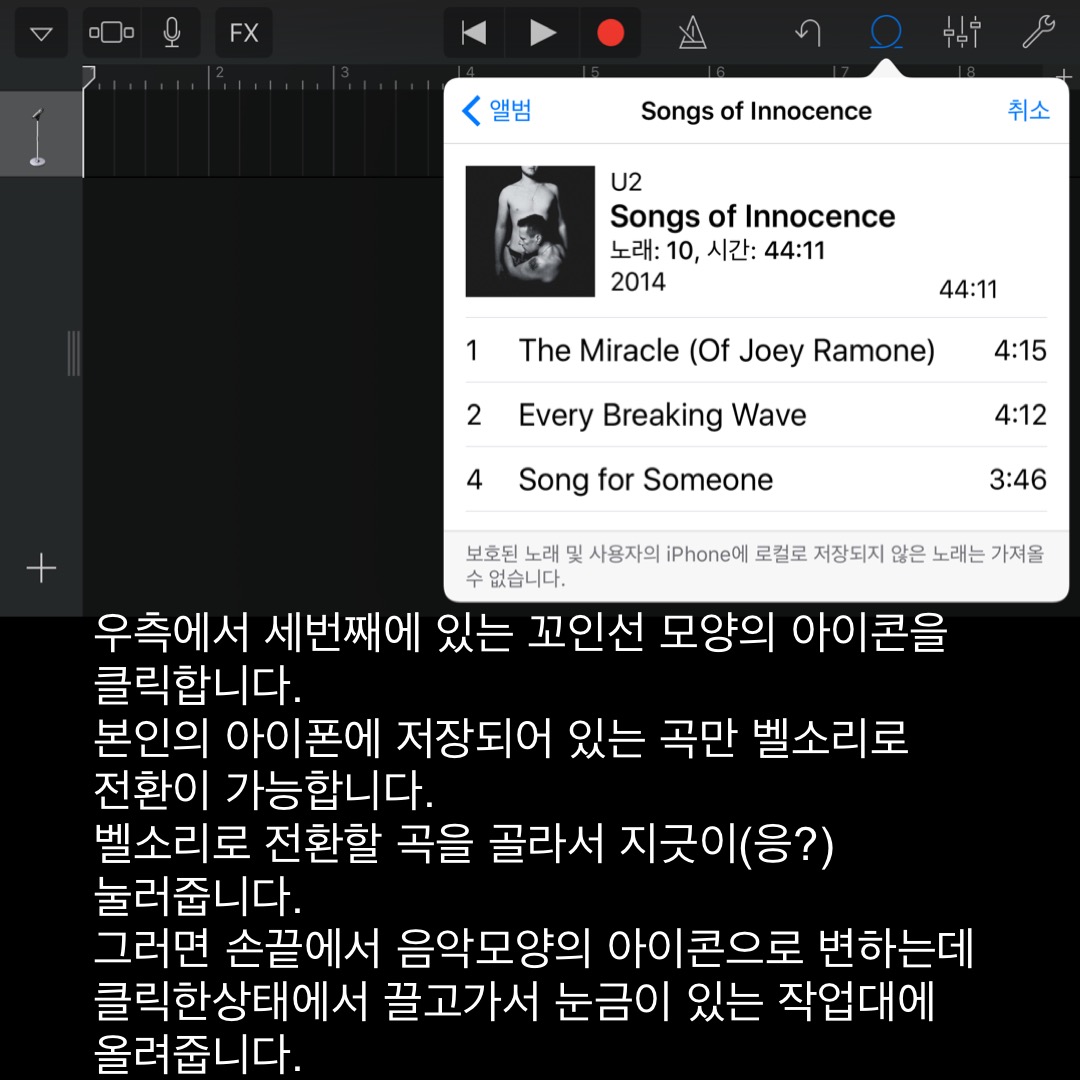The image size is (1080, 1080).
Task: Select Song for Someone track
Action: tap(756, 479)
